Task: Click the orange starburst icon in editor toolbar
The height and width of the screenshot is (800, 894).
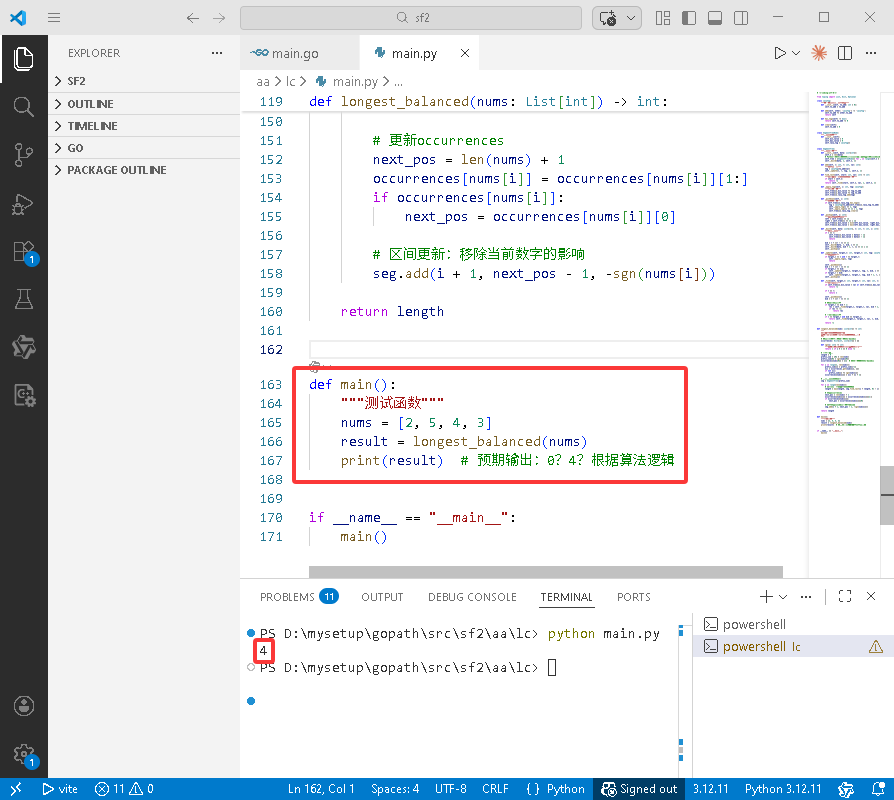Action: coord(819,53)
